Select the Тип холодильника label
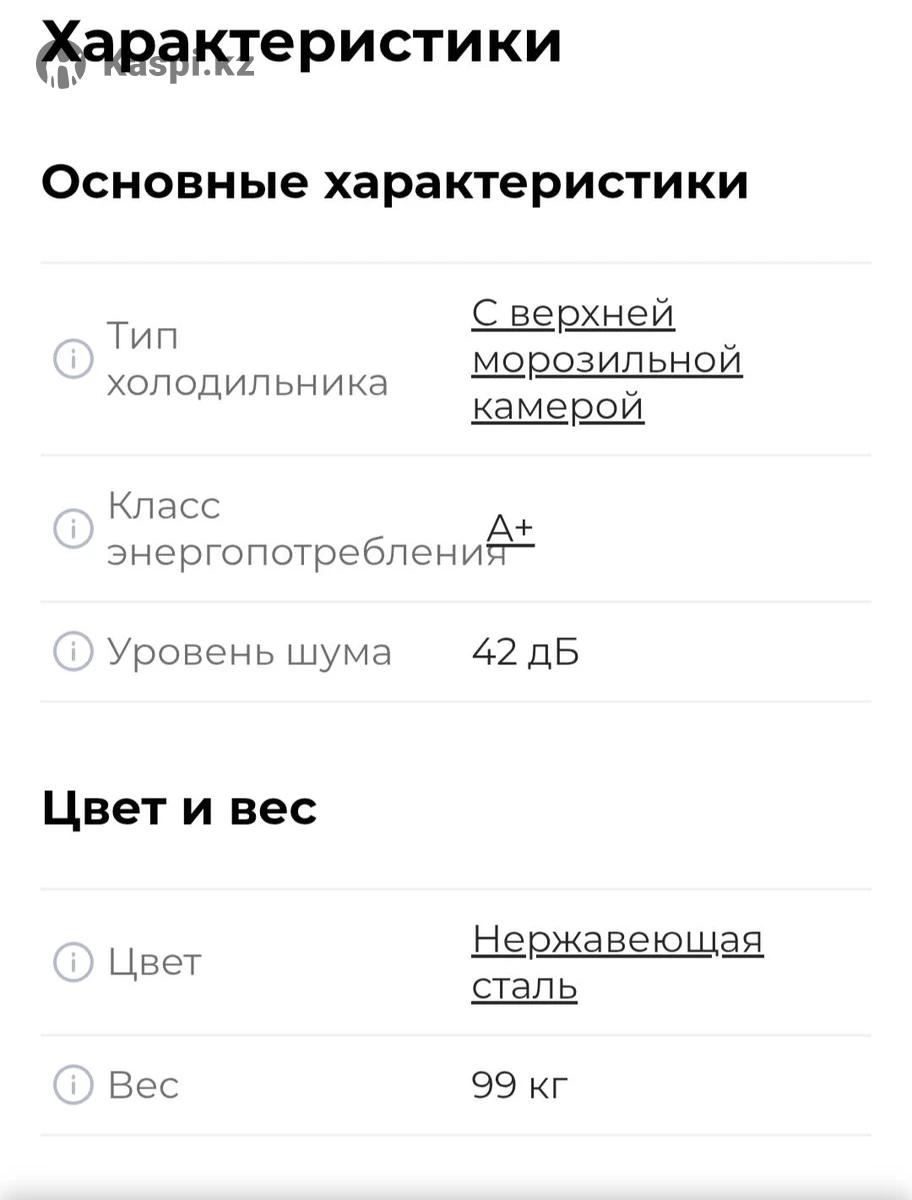The height and width of the screenshot is (1200, 912). (247, 359)
